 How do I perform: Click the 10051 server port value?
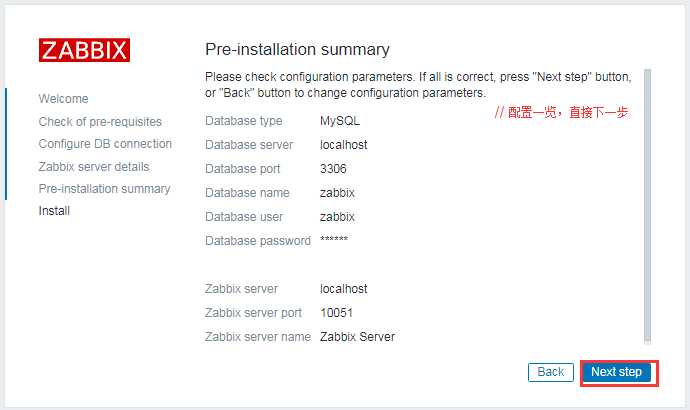pos(336,313)
